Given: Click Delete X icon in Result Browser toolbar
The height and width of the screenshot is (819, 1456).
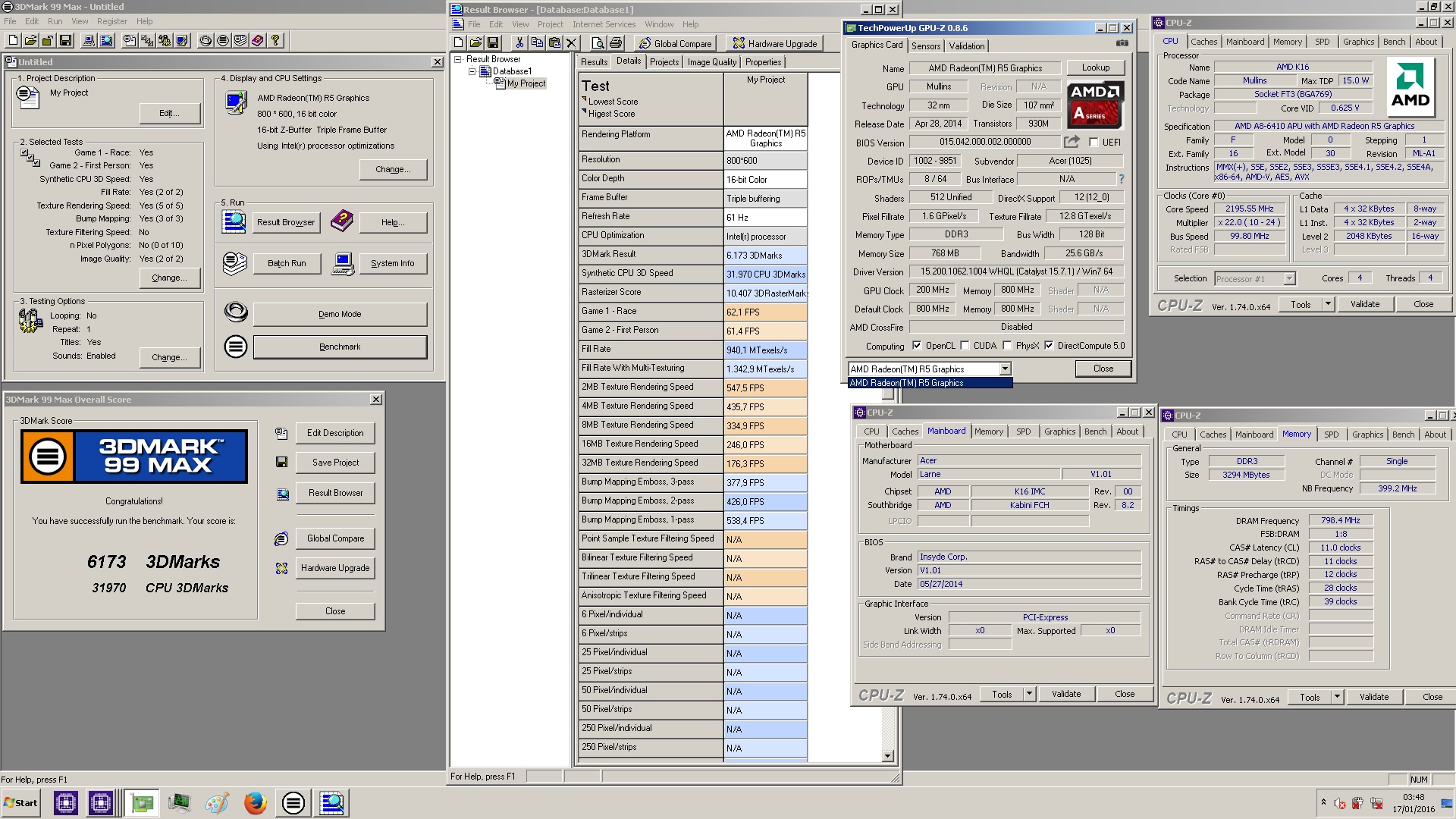Looking at the screenshot, I should [572, 43].
